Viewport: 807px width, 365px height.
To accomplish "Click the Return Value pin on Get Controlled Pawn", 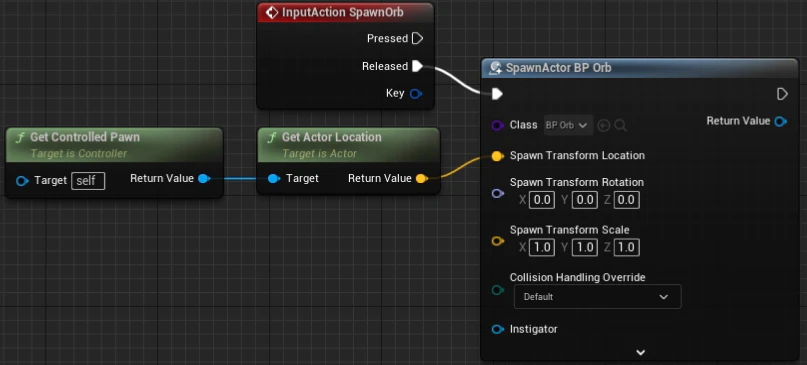I will coord(204,179).
